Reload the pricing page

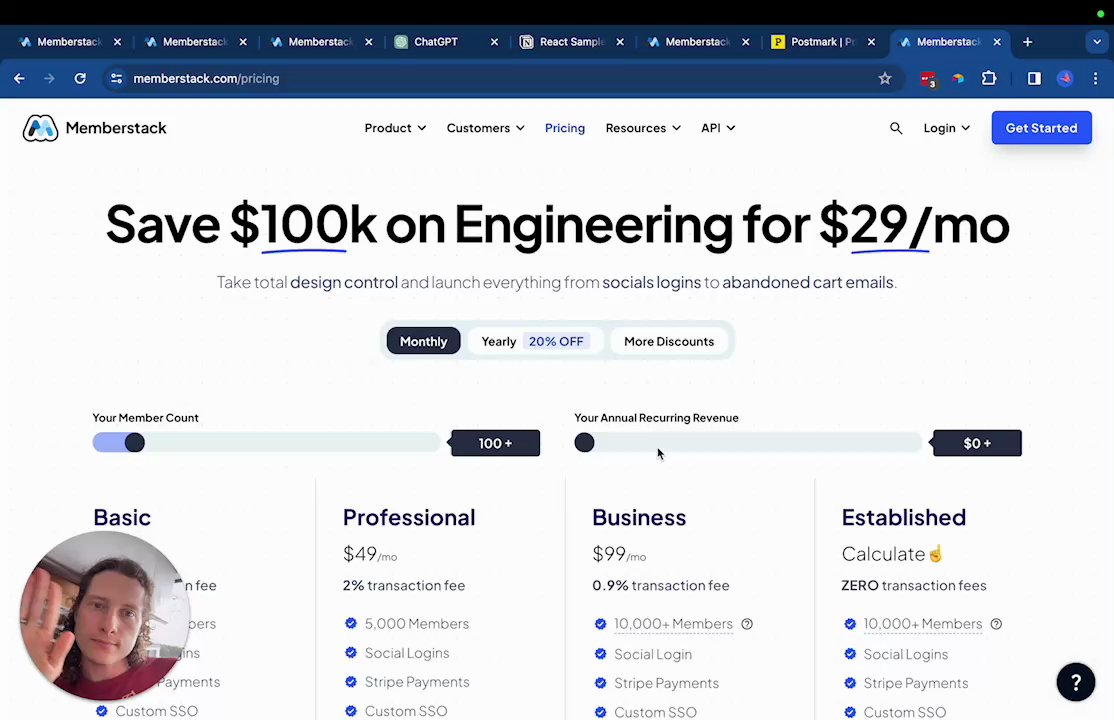(80, 78)
